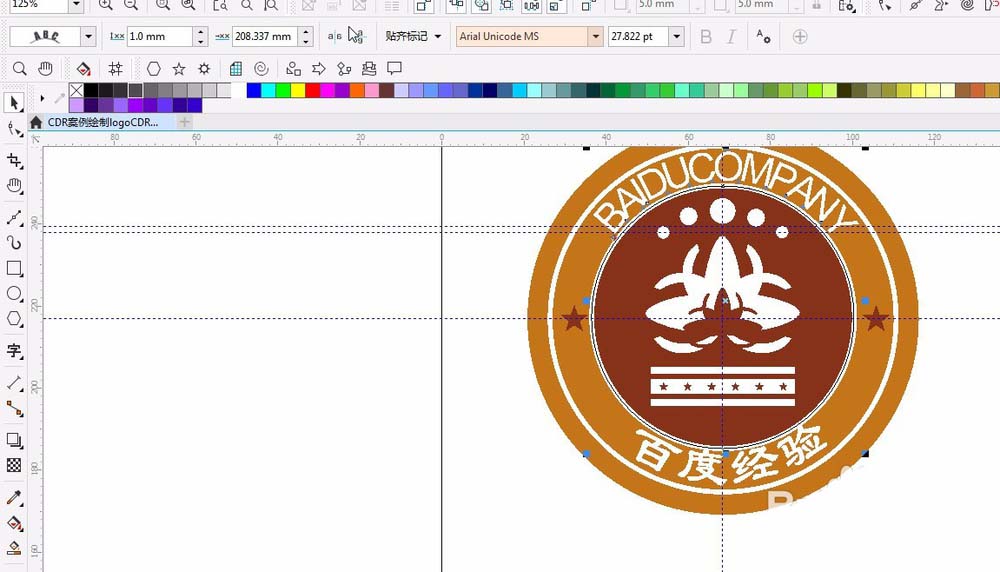Click the mirror text horizontally 'a|B' icon

pos(334,36)
